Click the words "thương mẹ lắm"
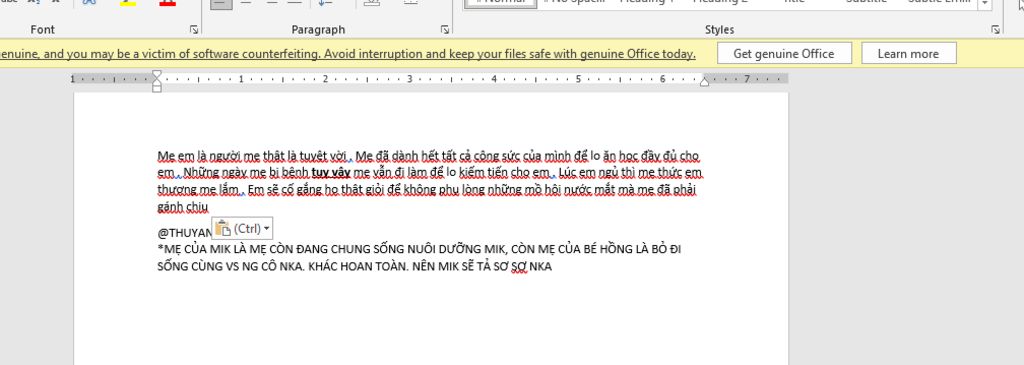 [199, 190]
